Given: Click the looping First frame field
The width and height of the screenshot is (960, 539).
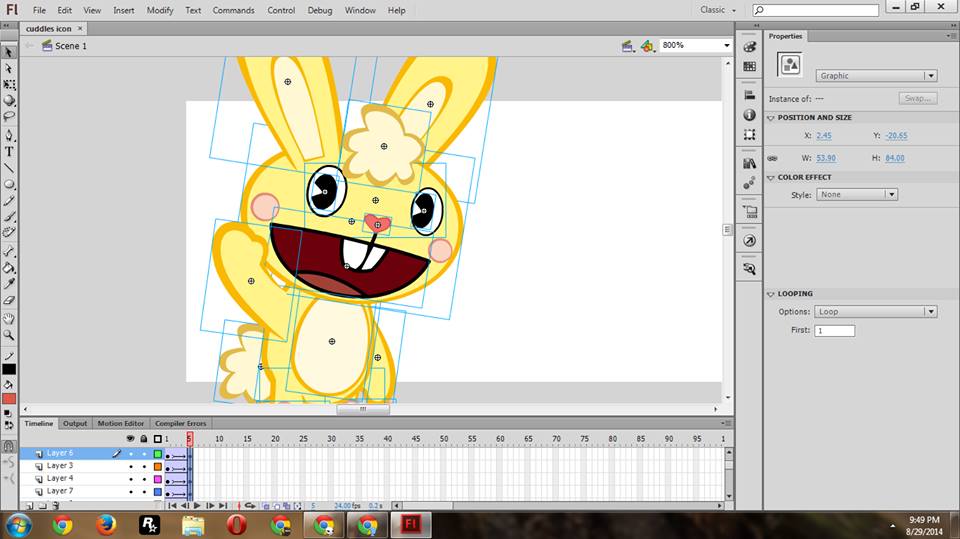Looking at the screenshot, I should click(x=835, y=330).
